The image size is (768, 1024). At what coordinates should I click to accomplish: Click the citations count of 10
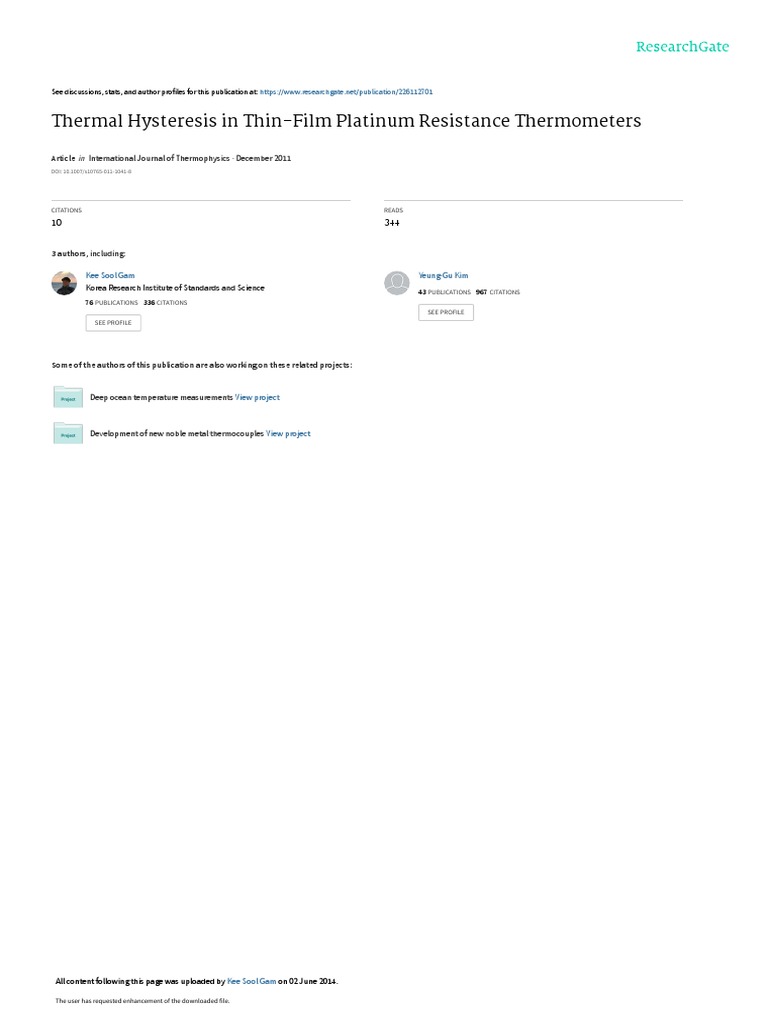pyautogui.click(x=57, y=223)
